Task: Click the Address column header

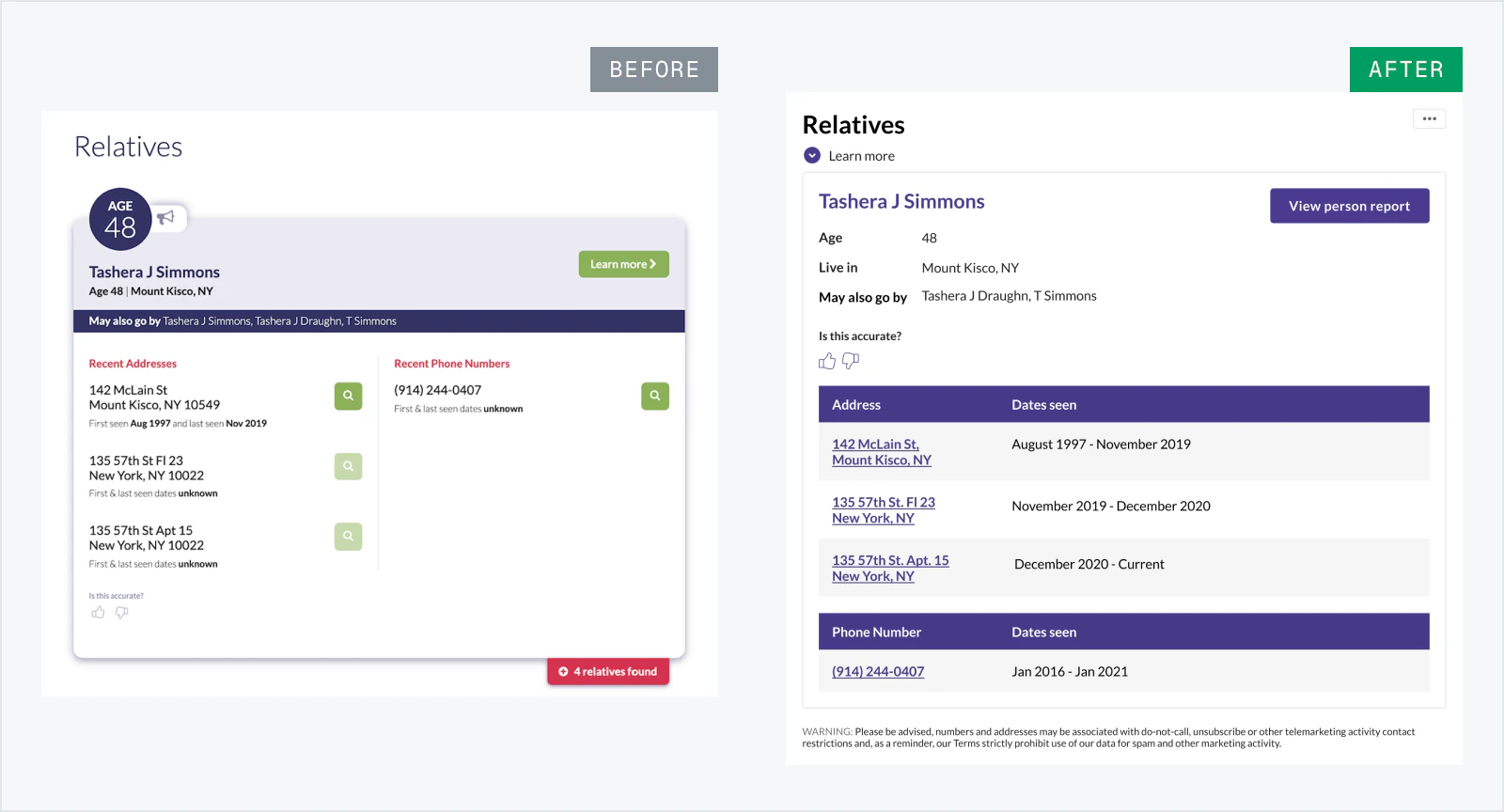Action: point(856,405)
